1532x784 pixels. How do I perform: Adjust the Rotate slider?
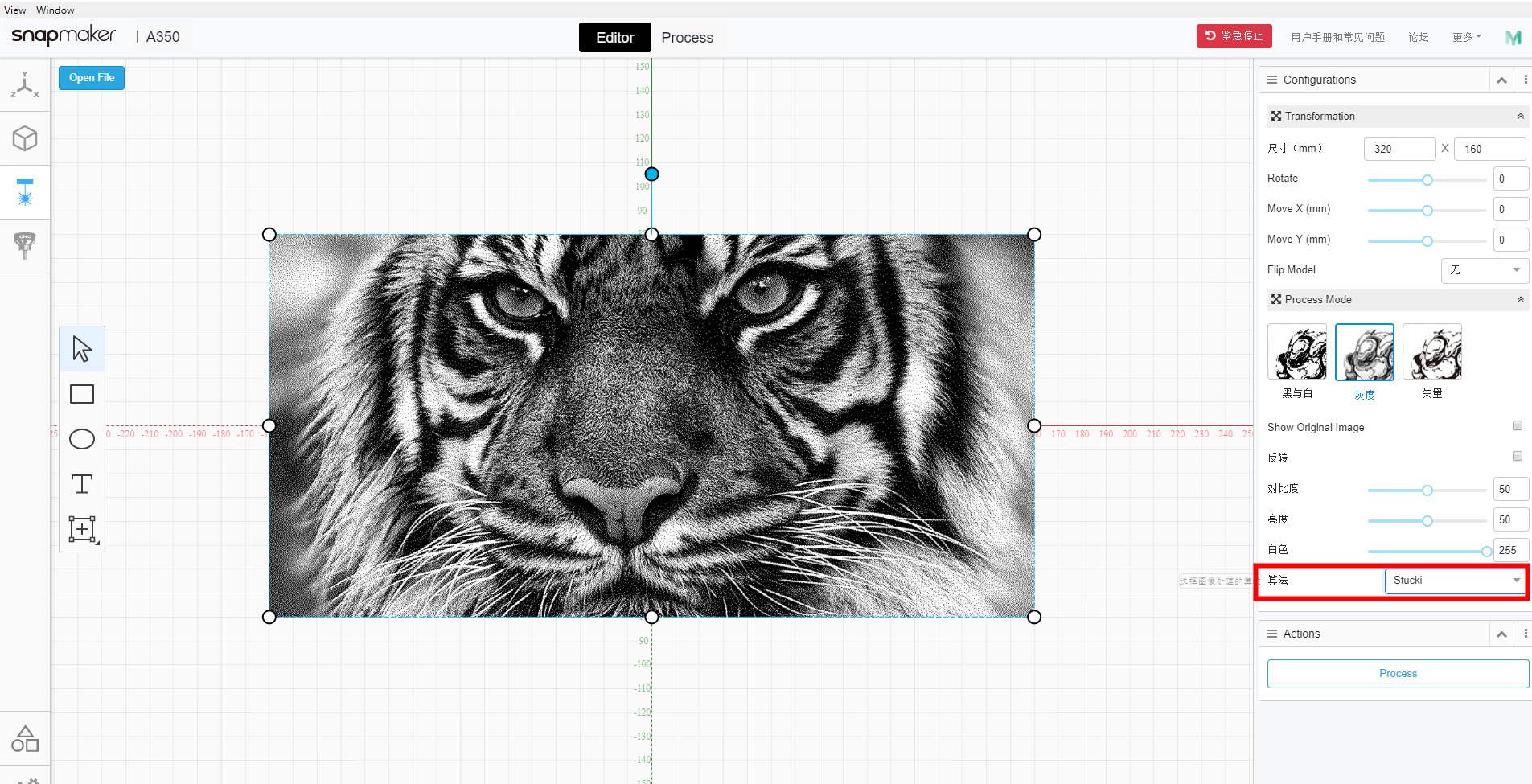1427,180
